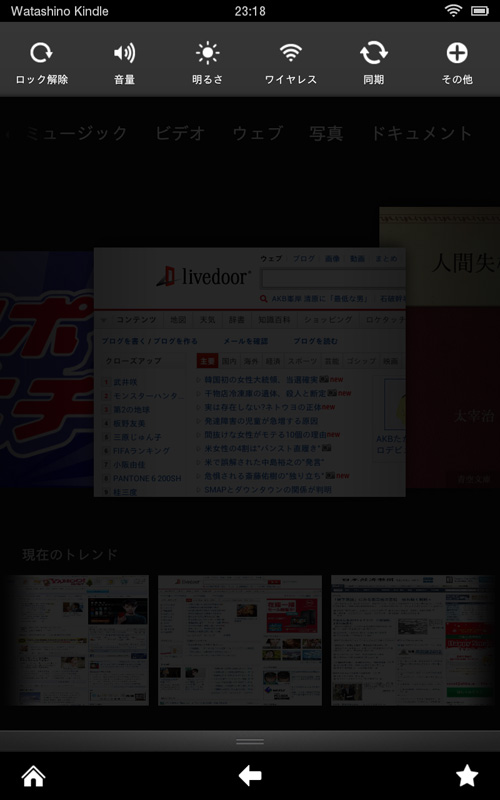The width and height of the screenshot is (500, 800).
Task: Open the 人間失格 book cover in the carousel
Action: click(453, 348)
